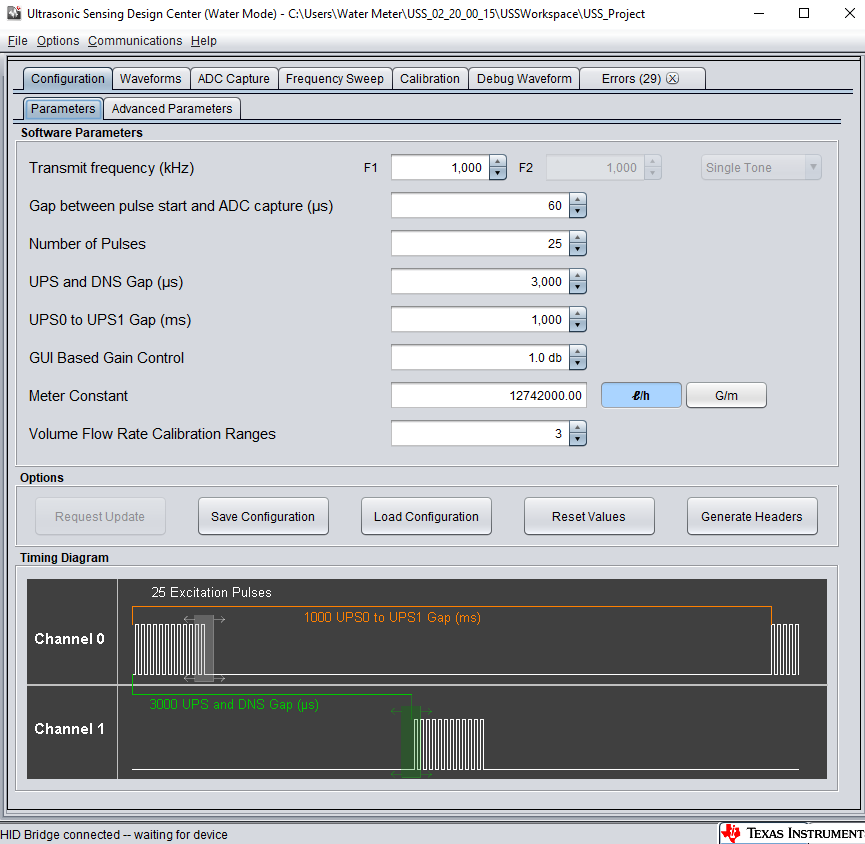Open the Single Tone dropdown
Image resolution: width=865 pixels, height=844 pixels.
(x=761, y=168)
